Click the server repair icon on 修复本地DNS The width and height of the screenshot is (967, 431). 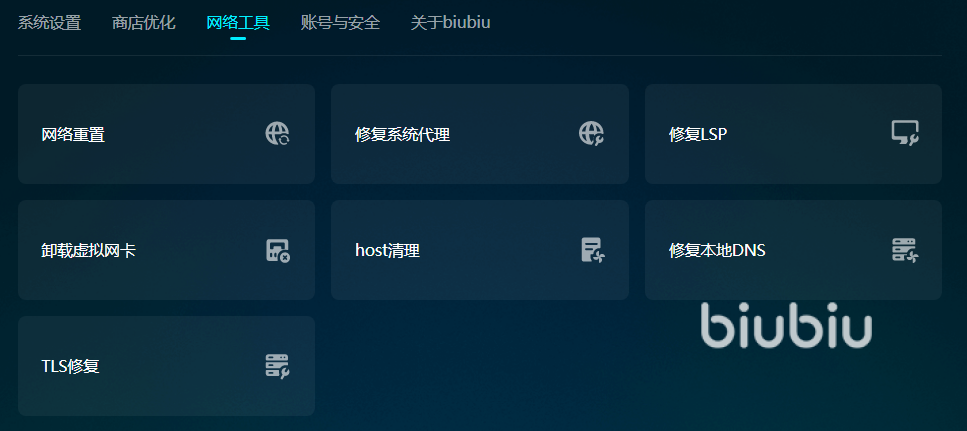tap(905, 250)
